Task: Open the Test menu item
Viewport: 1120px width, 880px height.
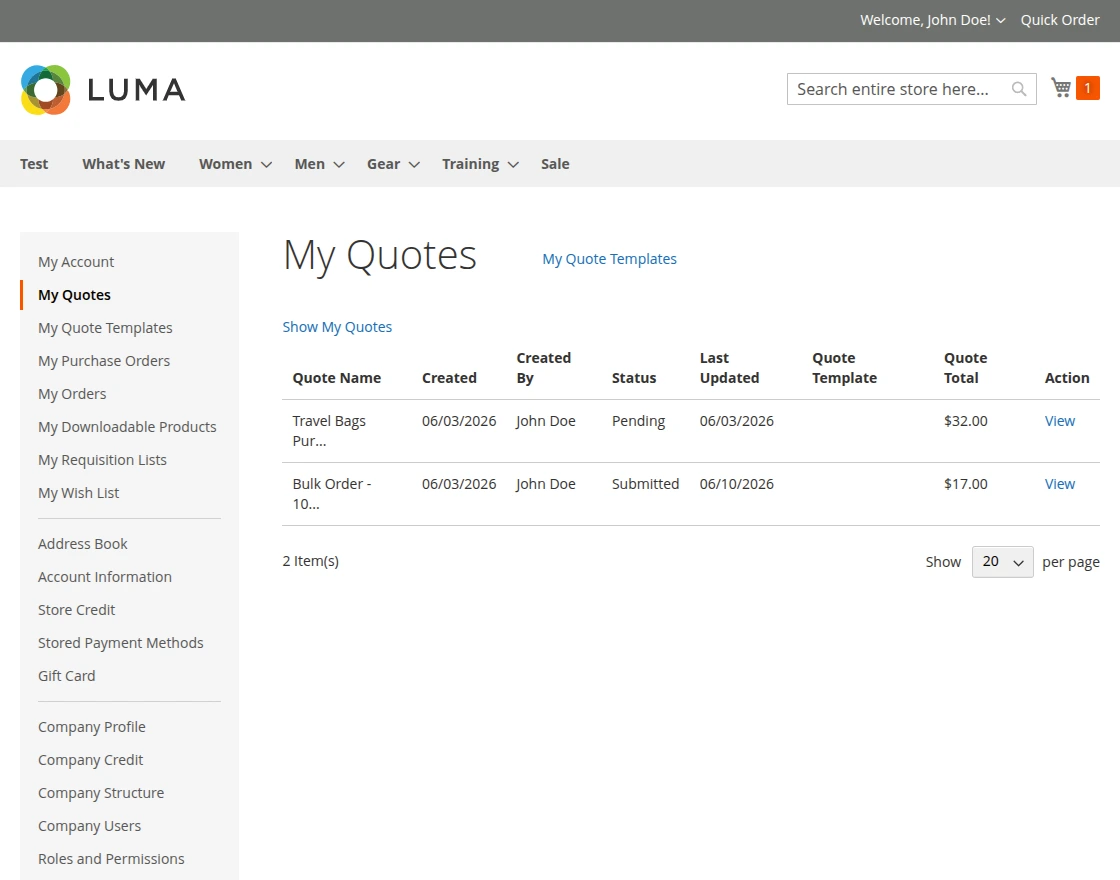Action: click(34, 164)
